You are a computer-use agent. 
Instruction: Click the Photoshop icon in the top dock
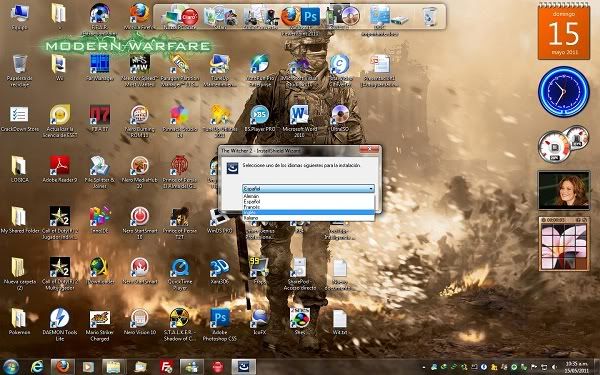(x=310, y=17)
